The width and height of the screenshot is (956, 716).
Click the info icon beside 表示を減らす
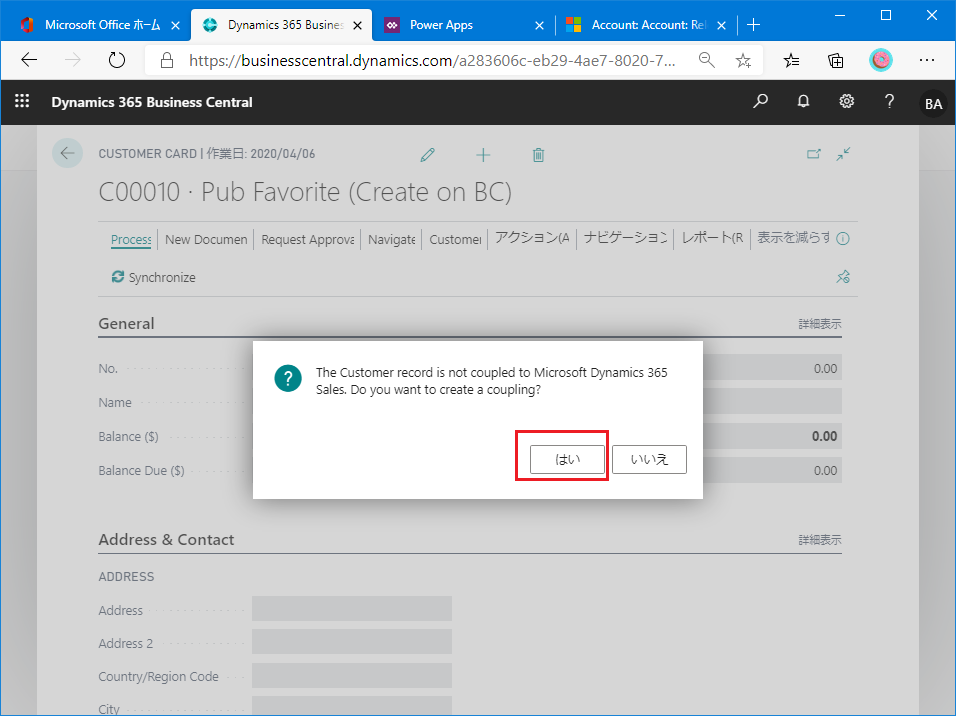coord(843,238)
